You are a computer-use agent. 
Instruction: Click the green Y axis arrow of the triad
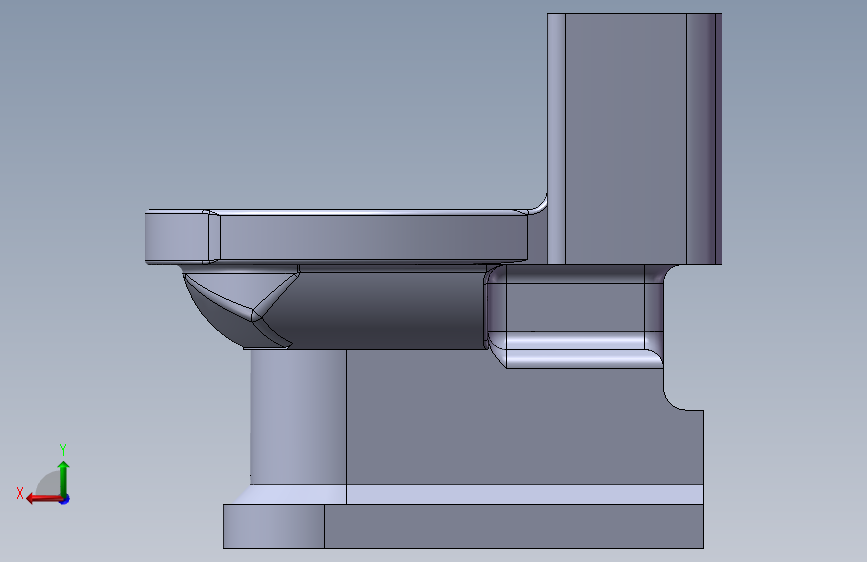tap(64, 478)
